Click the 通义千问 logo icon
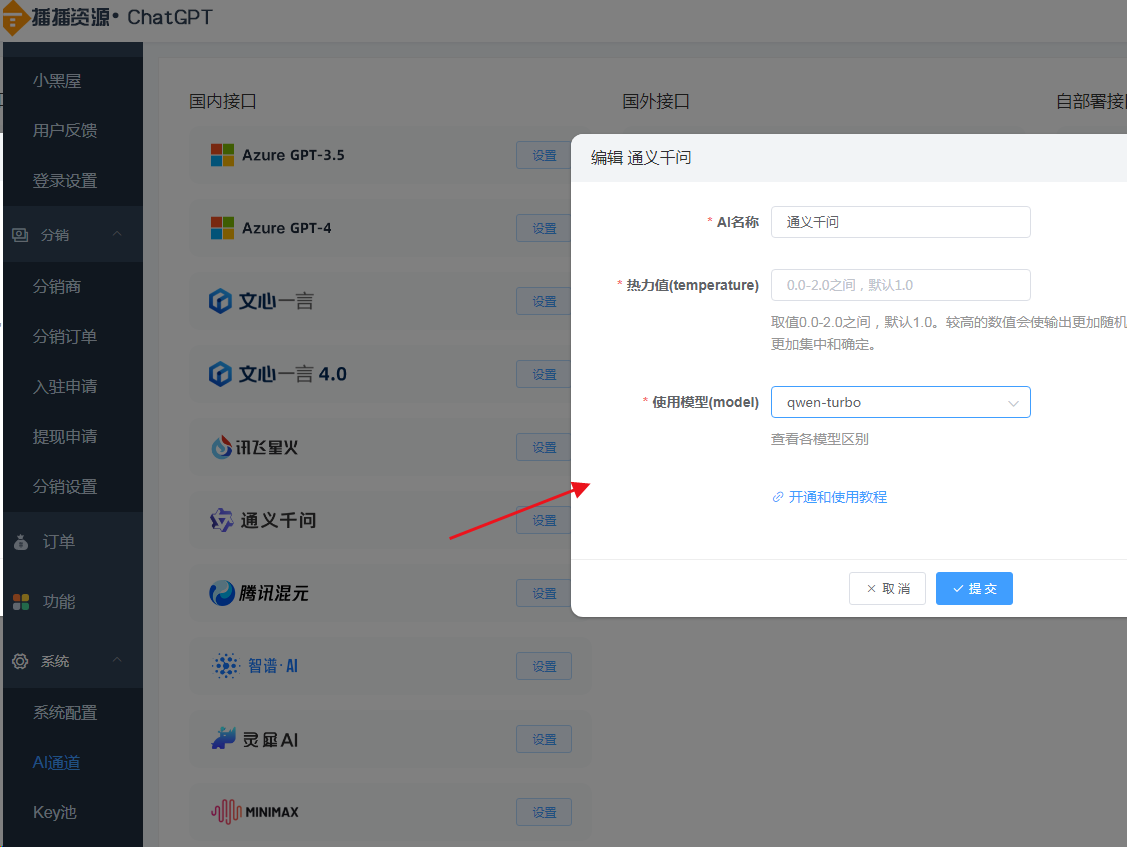Viewport: 1127px width, 847px height. coord(221,520)
